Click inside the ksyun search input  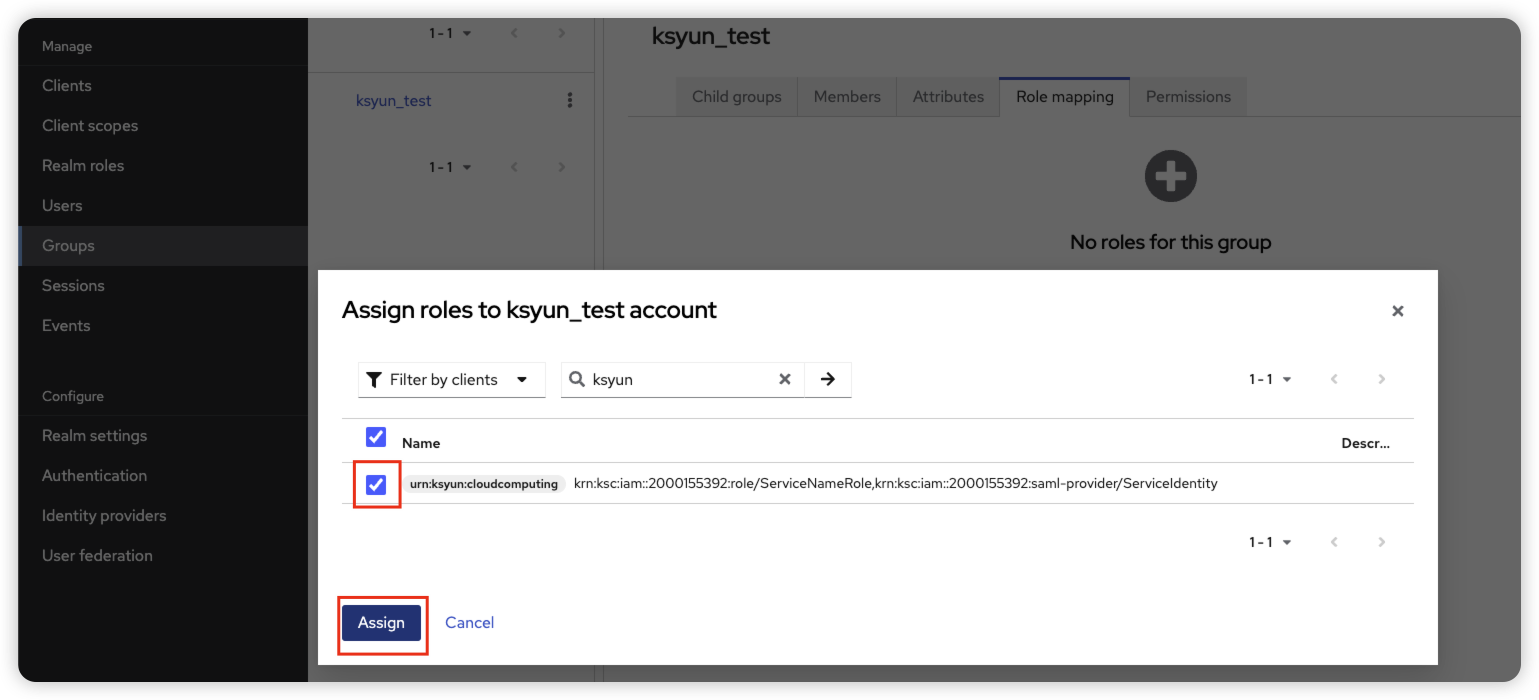click(x=680, y=380)
